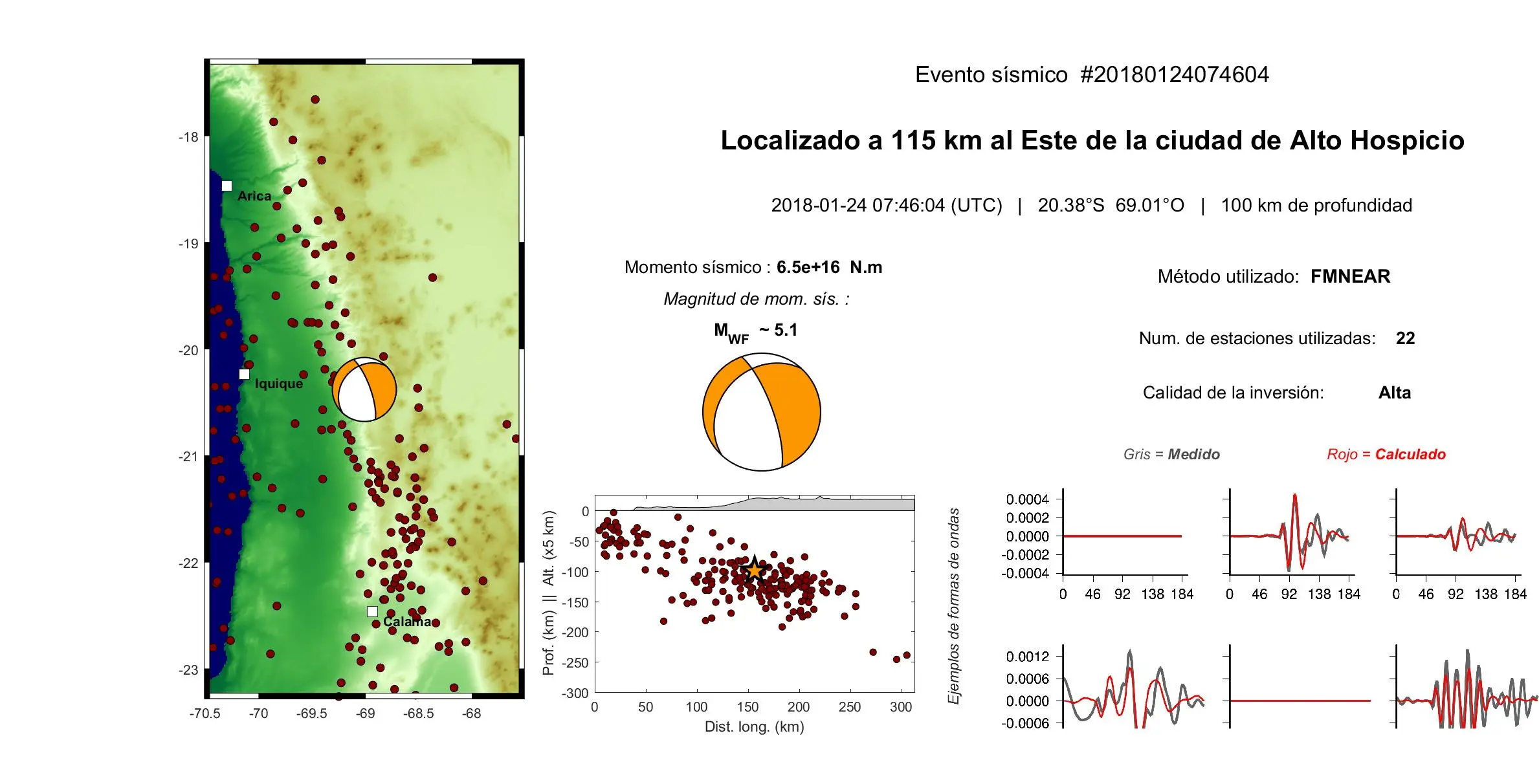Click the 'Num. de estaciones utilizadas:' label

1257,338
